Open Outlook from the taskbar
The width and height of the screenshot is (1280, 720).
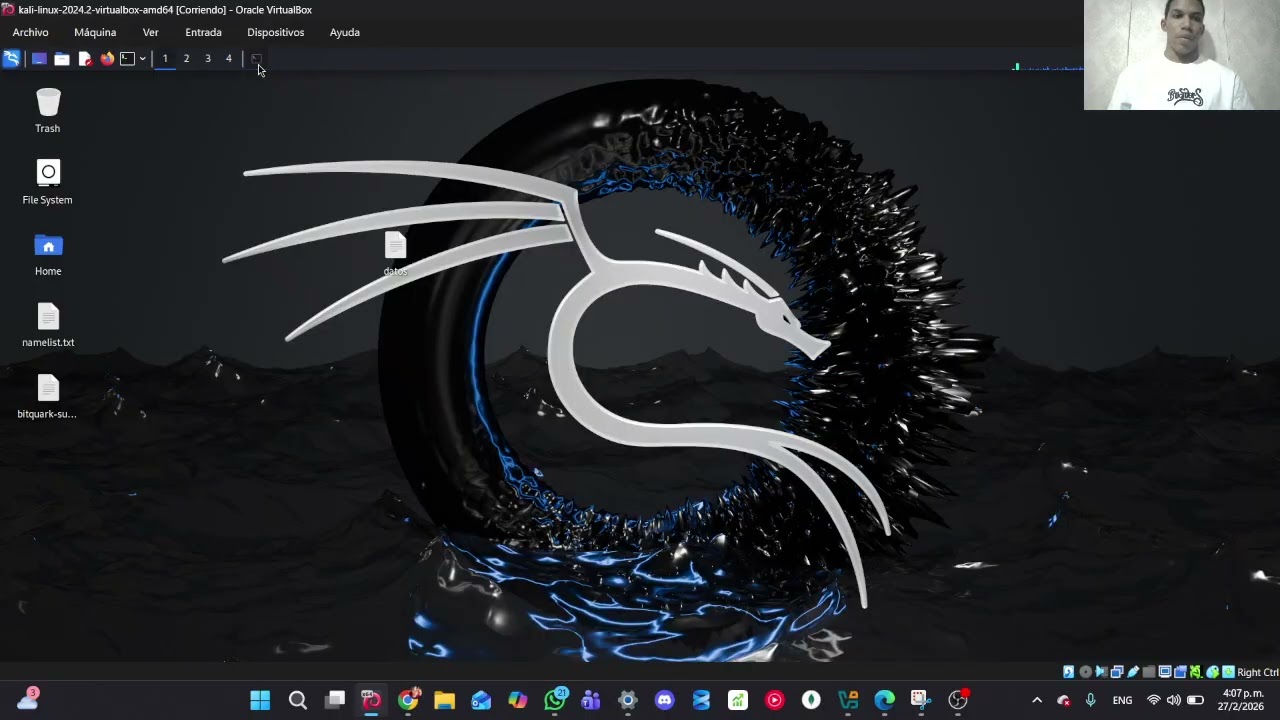point(481,700)
